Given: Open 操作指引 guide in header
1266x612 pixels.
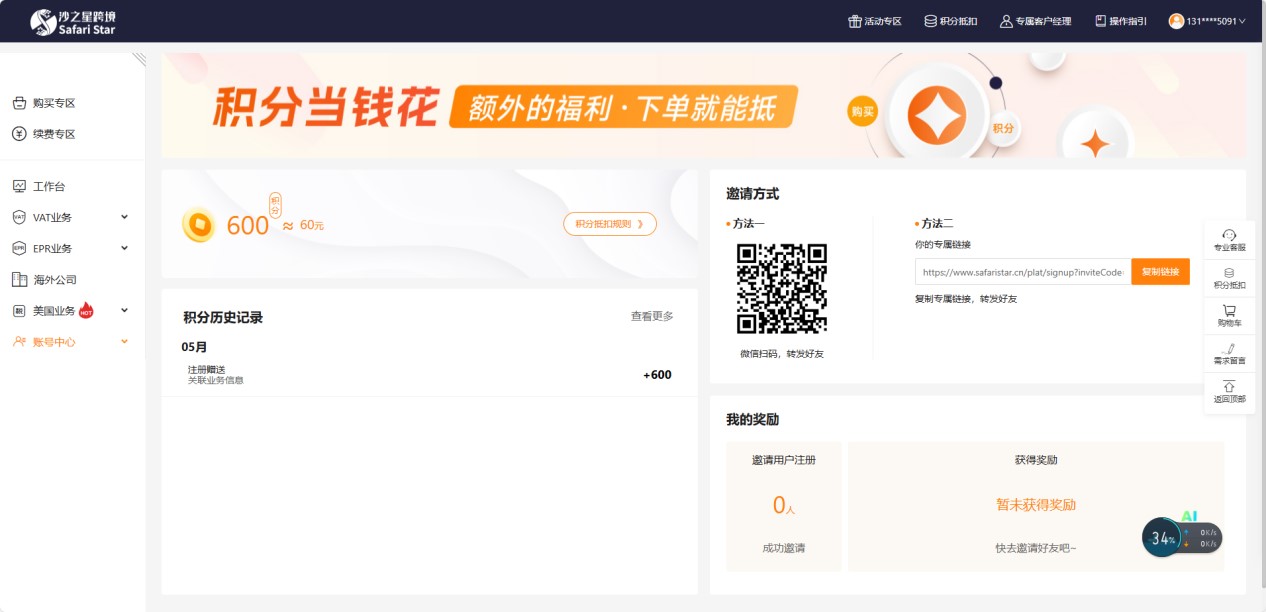Looking at the screenshot, I should coord(1101,21).
